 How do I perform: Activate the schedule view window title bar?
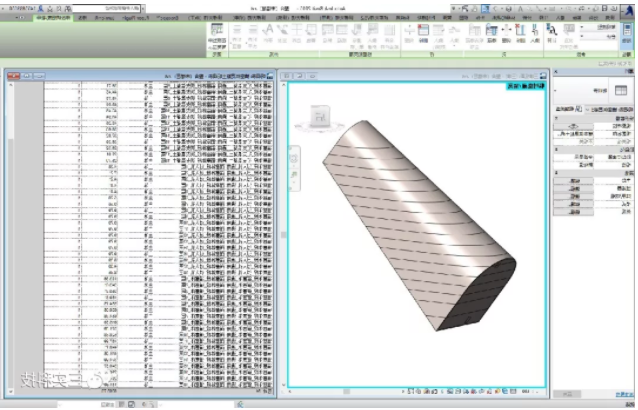coord(140,75)
